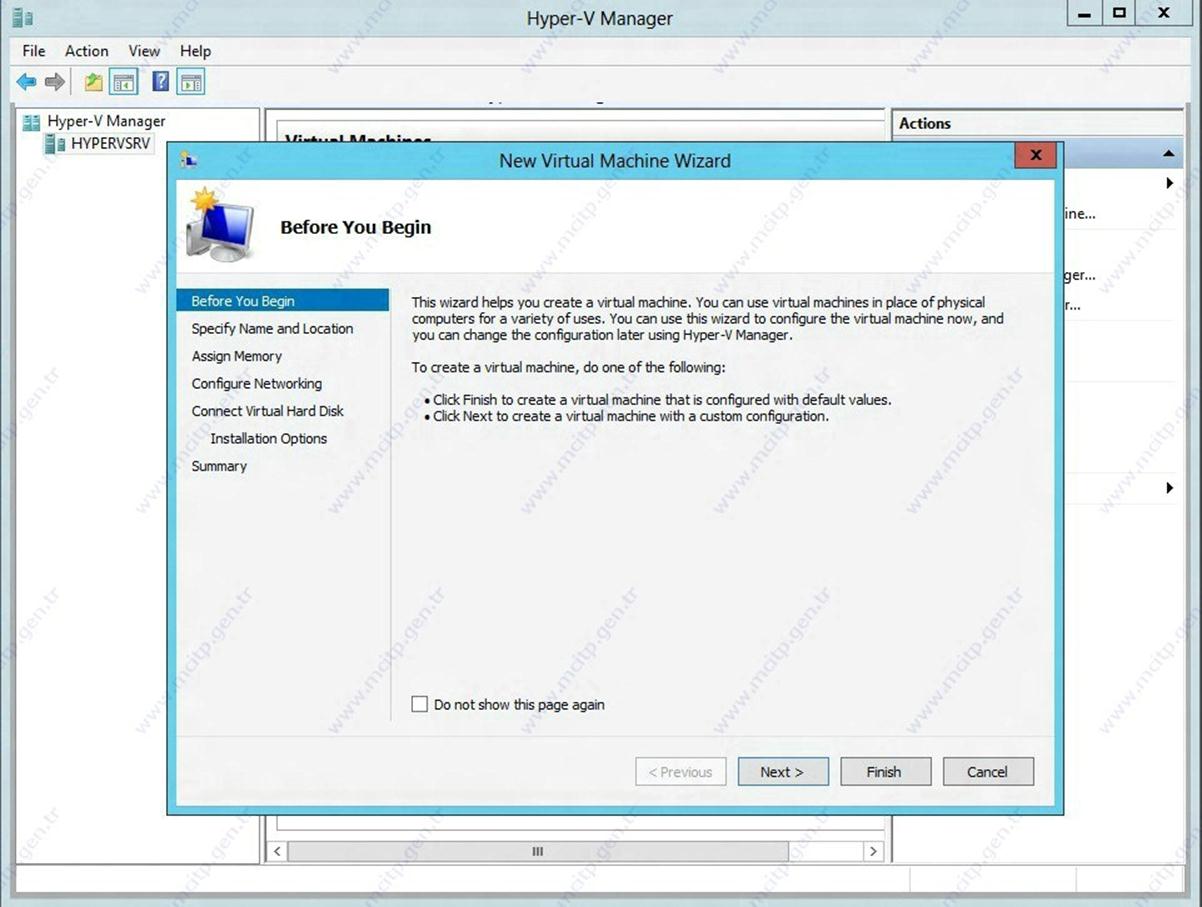1202x907 pixels.
Task: Click the Next button in wizard
Action: pos(783,772)
